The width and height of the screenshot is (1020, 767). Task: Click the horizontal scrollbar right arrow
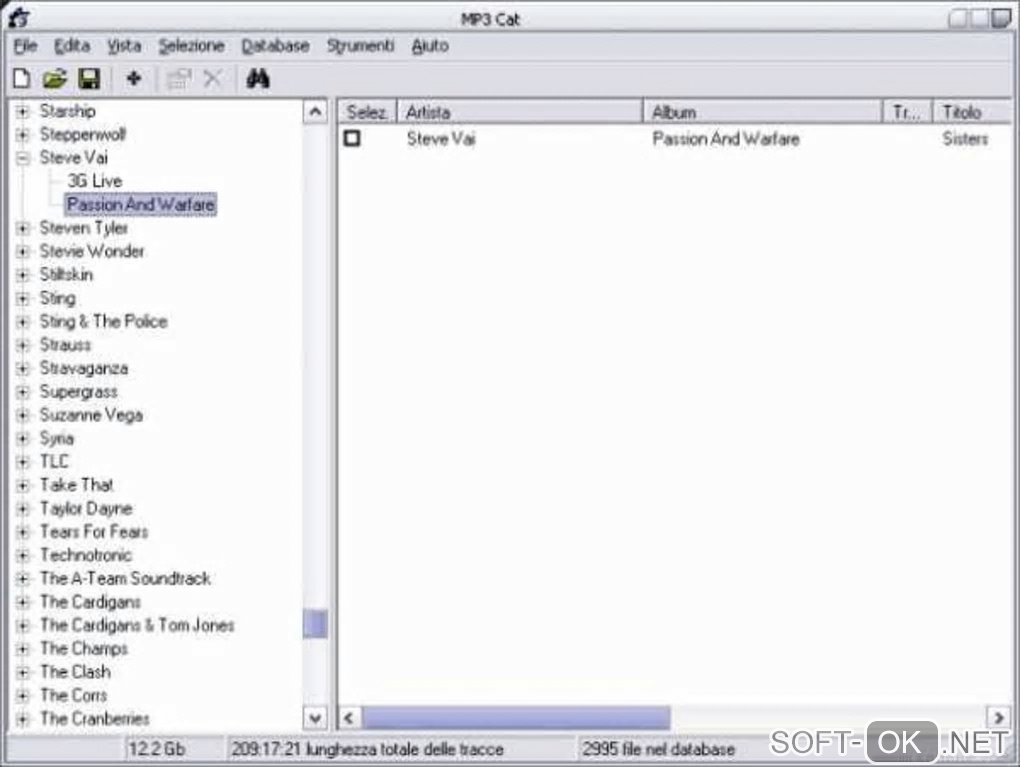(x=999, y=718)
